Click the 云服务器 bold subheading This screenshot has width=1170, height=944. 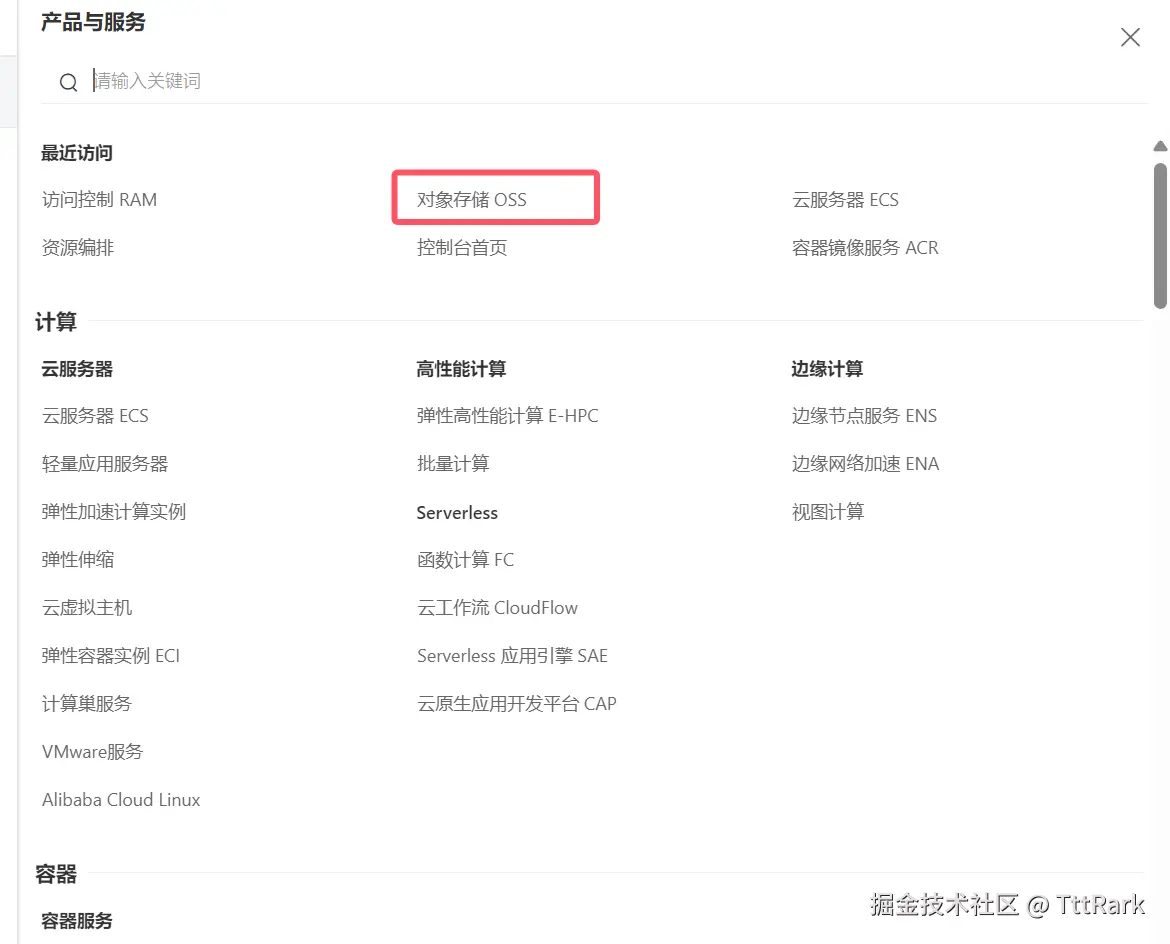click(77, 369)
